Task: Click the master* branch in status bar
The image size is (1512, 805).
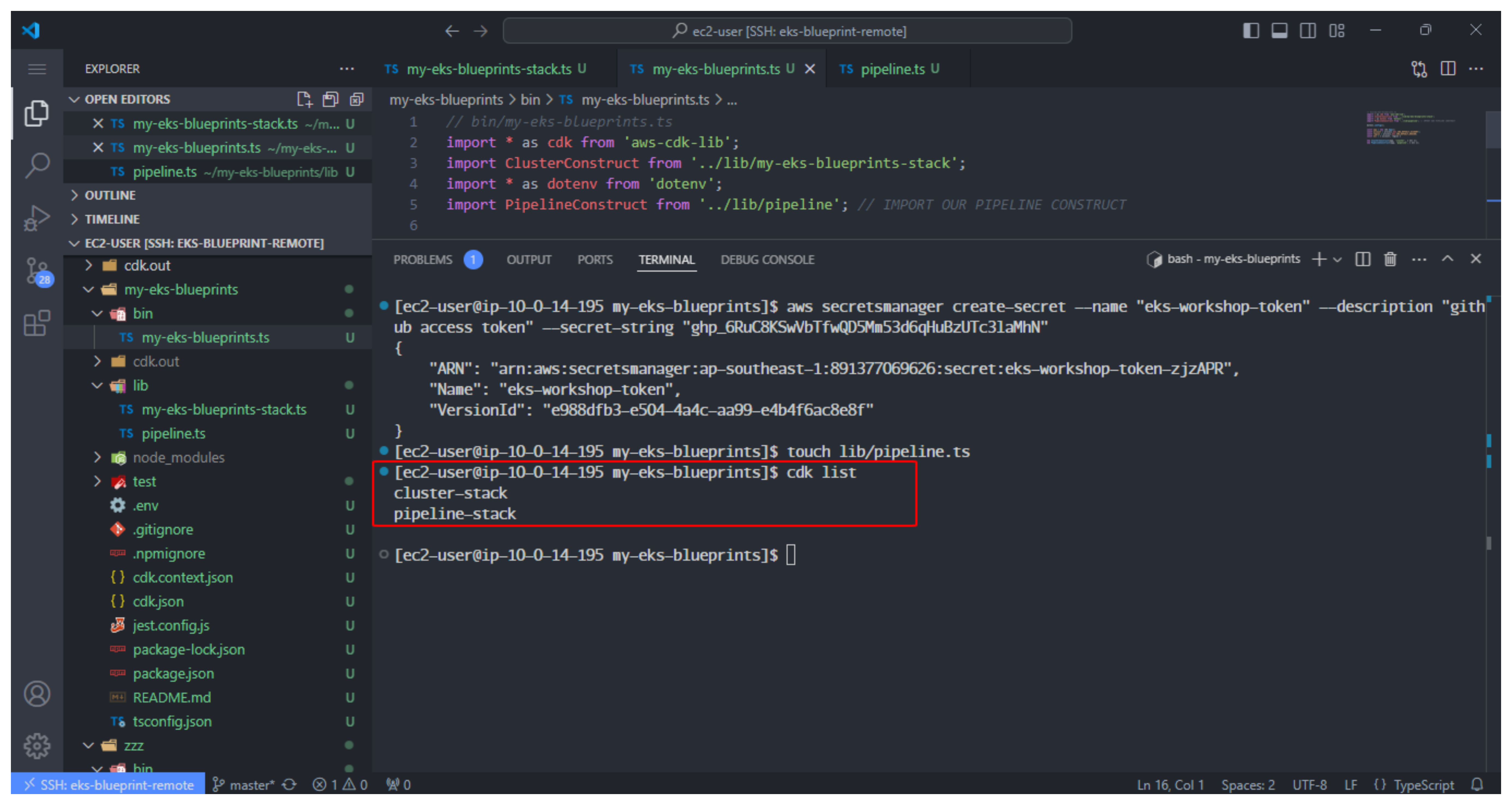Action: 244,785
